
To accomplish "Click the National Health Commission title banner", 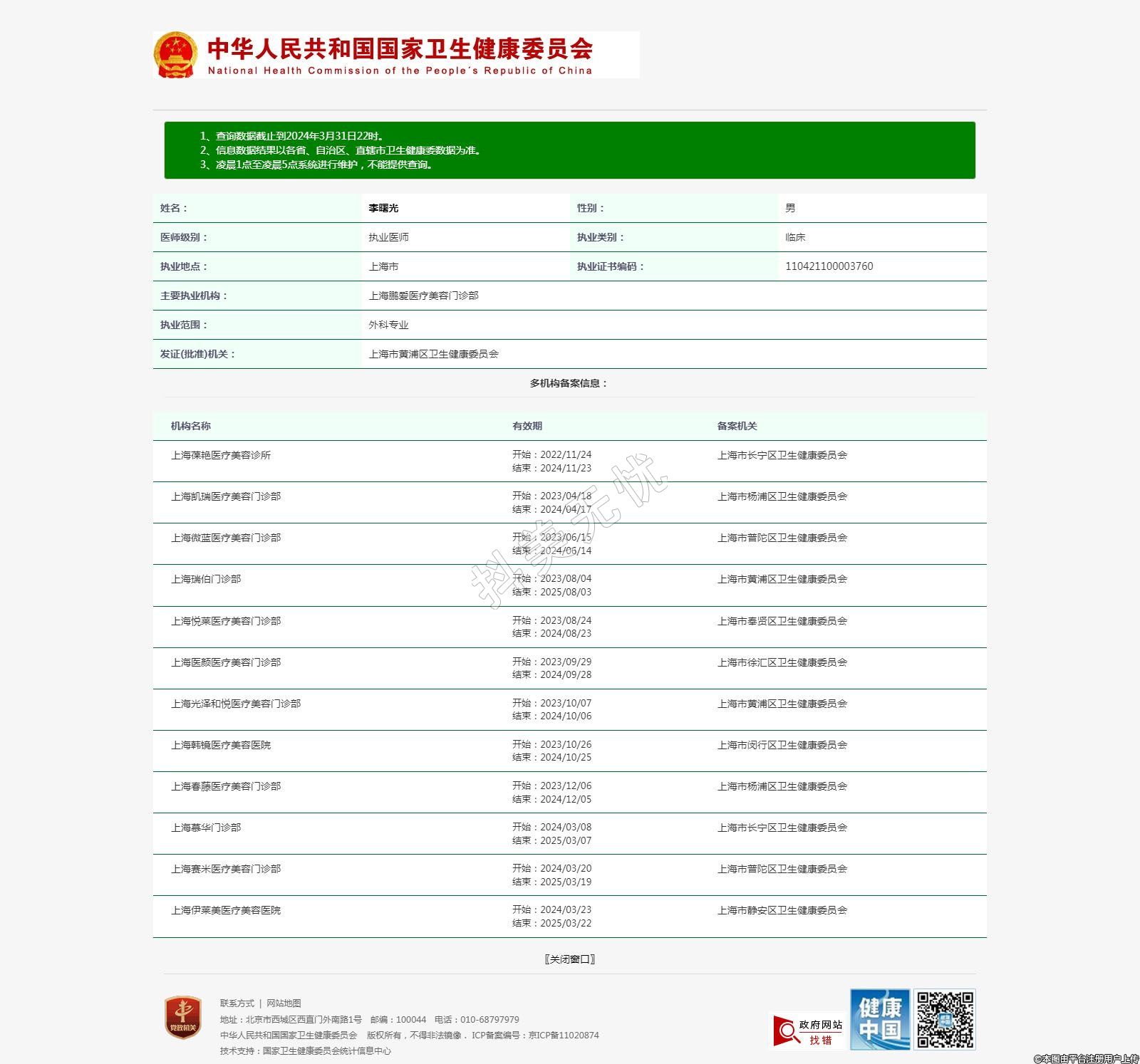I will [400, 56].
